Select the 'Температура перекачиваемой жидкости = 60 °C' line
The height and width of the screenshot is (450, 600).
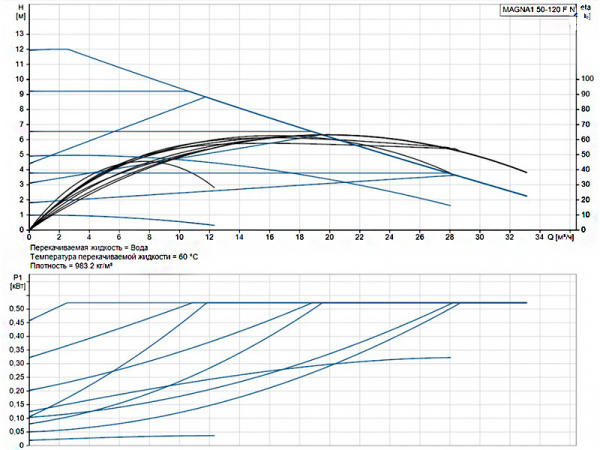pyautogui.click(x=114, y=258)
